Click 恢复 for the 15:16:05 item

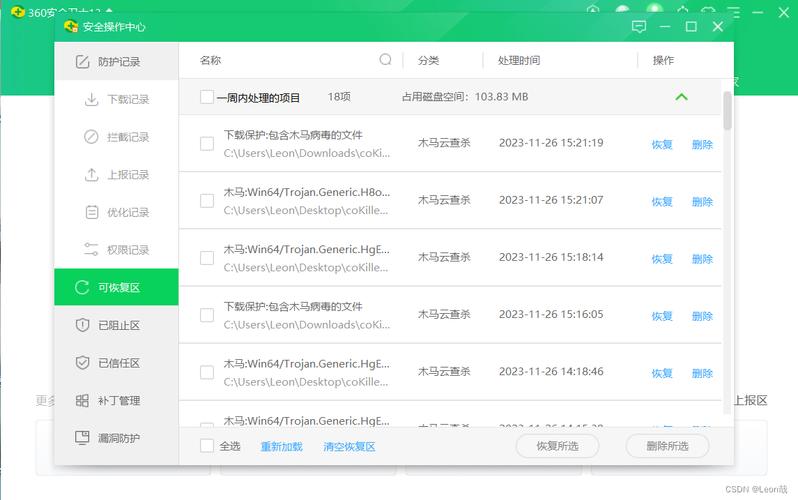tap(662, 316)
